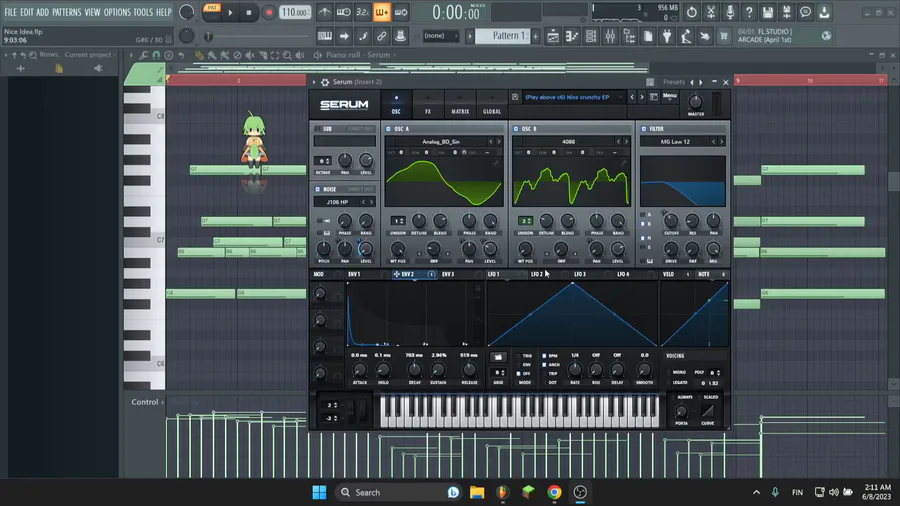900x506 pixels.
Task: Select the LFO 3 tab in Serum
Action: (580, 274)
